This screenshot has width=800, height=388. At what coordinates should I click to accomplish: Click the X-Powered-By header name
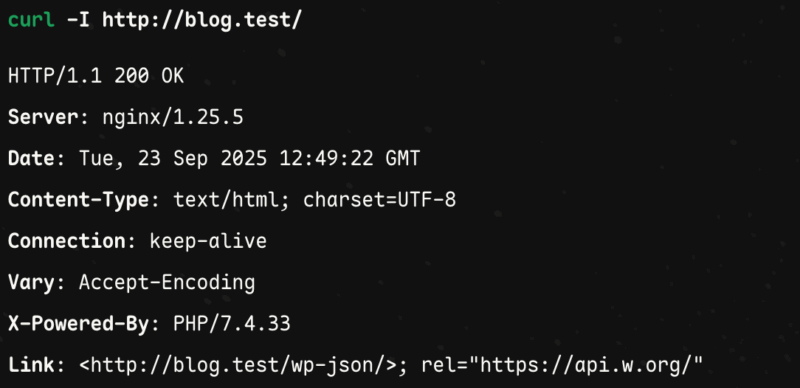coord(79,324)
